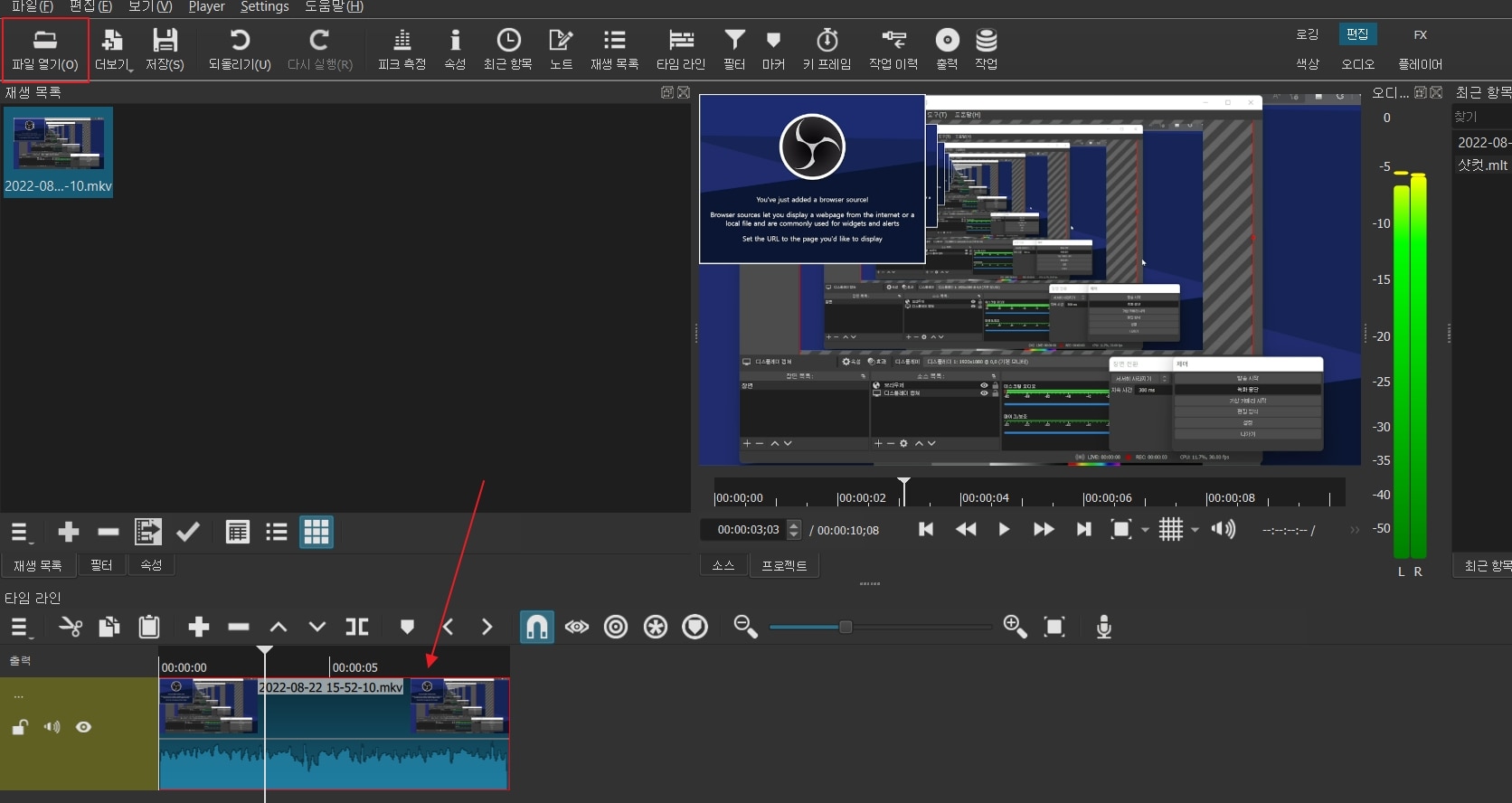Select the 2022-08...-10.mkv playlist thumbnail
This screenshot has height=803, width=1512.
point(58,153)
